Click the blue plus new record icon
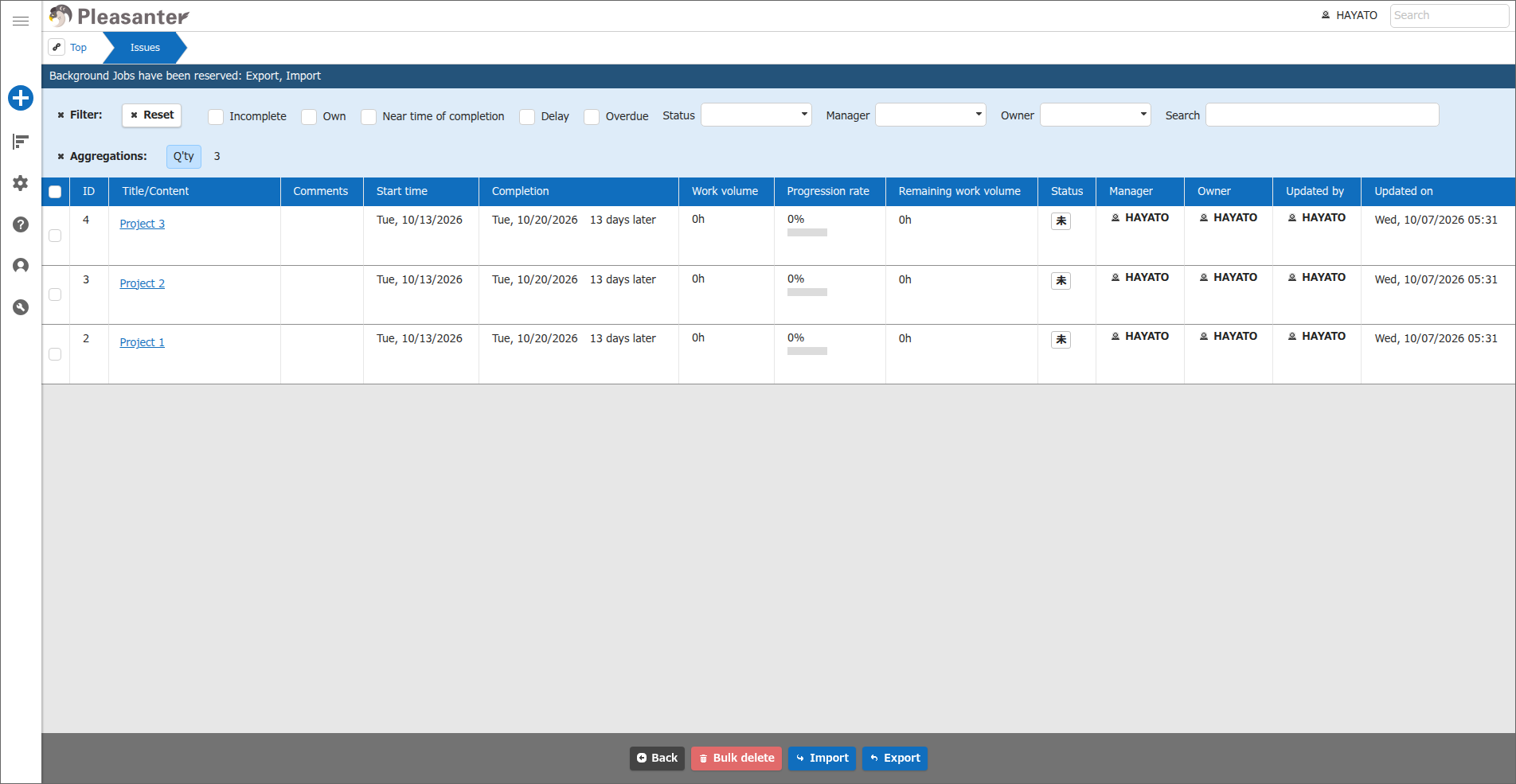Screen dimensions: 1516x784 (x=21, y=98)
